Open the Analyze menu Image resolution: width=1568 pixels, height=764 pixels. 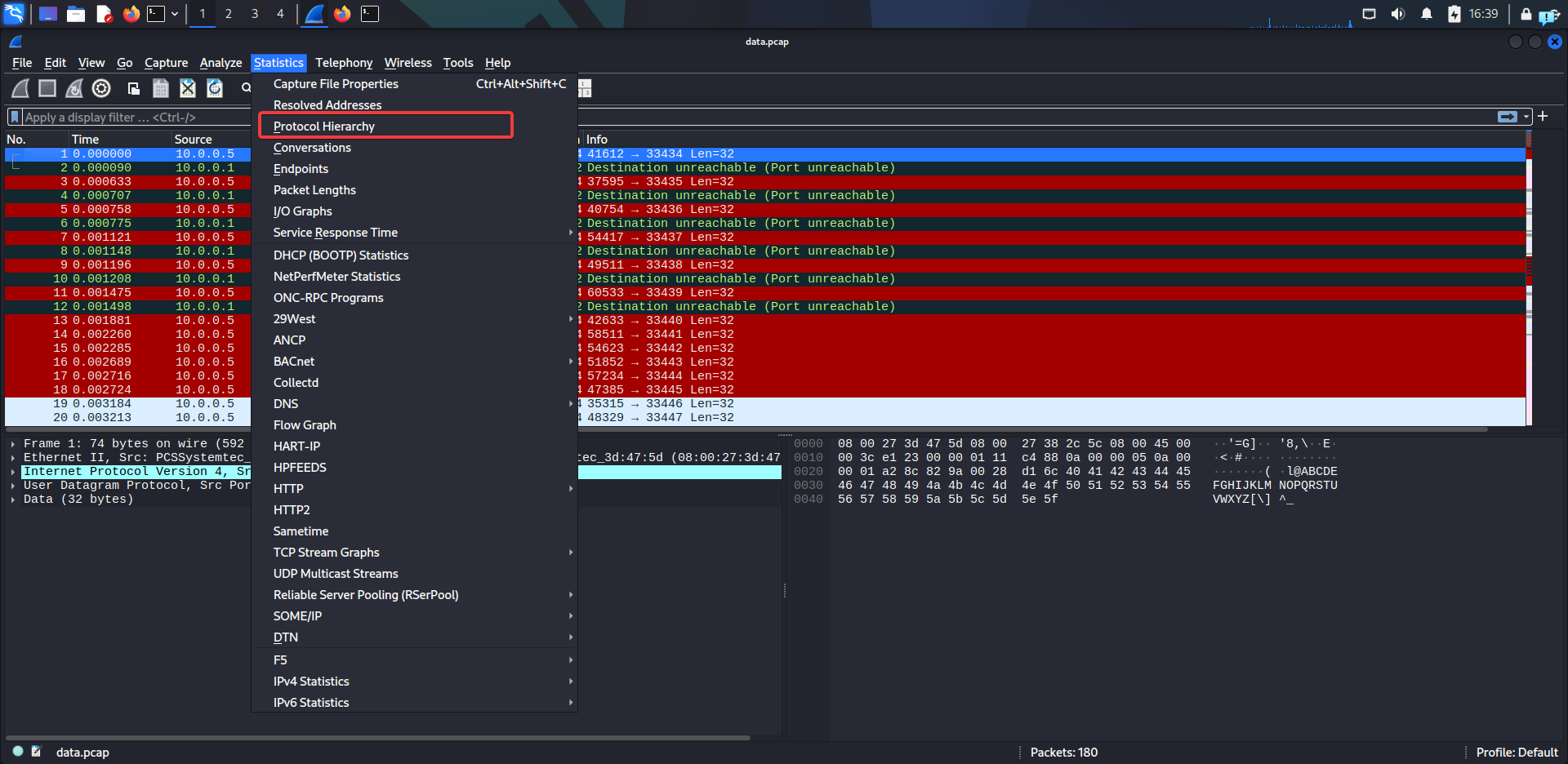[x=220, y=63]
